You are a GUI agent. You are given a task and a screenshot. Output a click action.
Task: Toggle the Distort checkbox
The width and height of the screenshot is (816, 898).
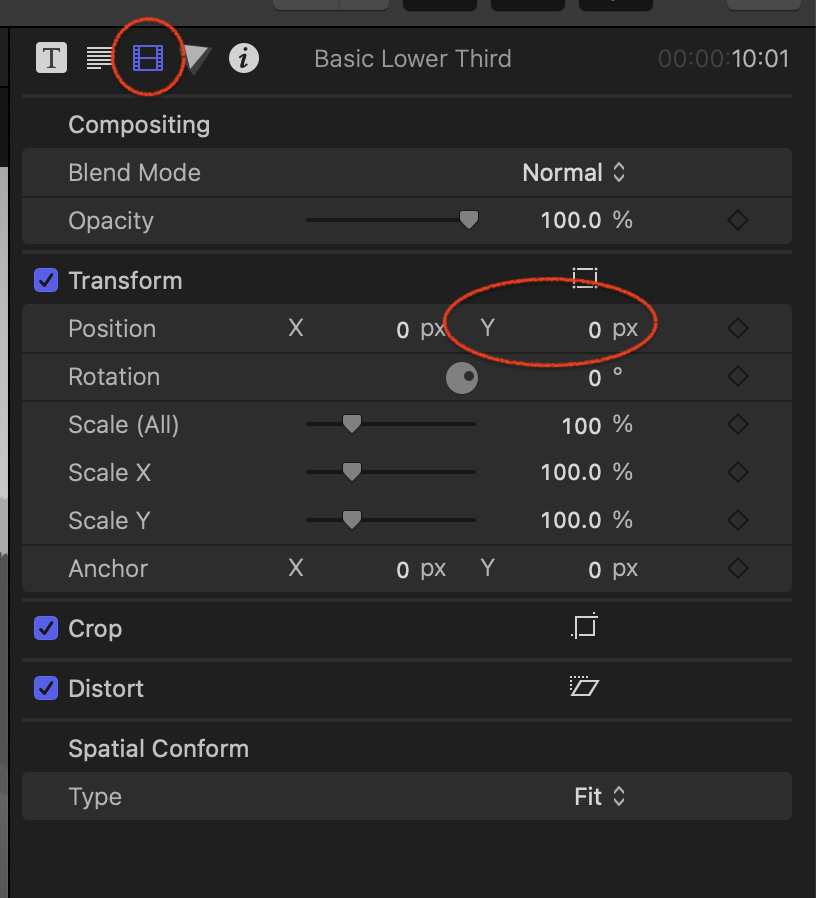(46, 688)
